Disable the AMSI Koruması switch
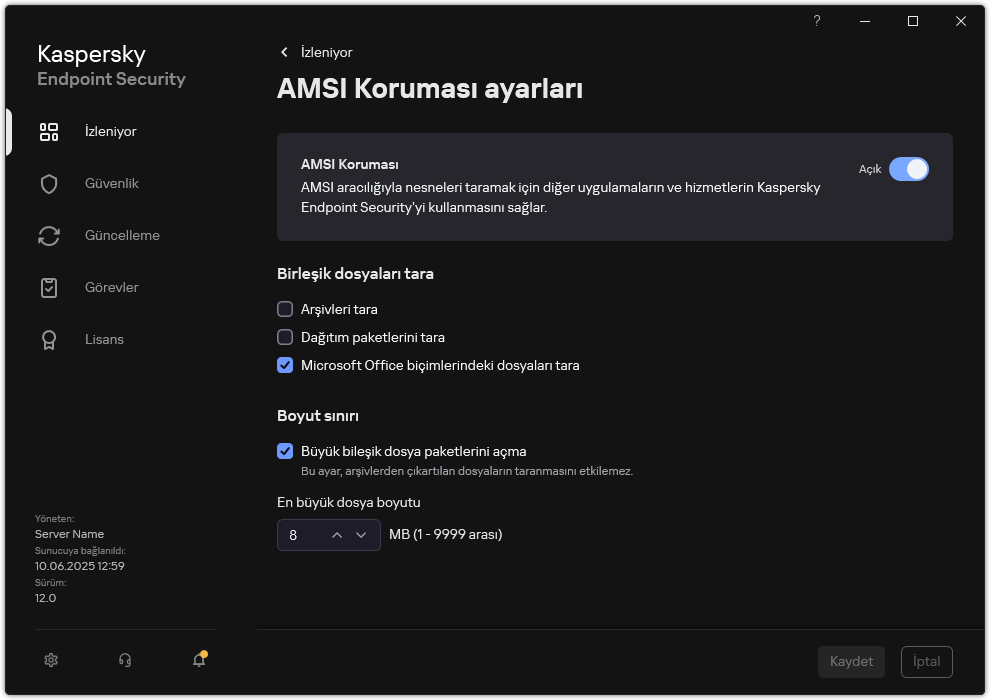 point(909,170)
